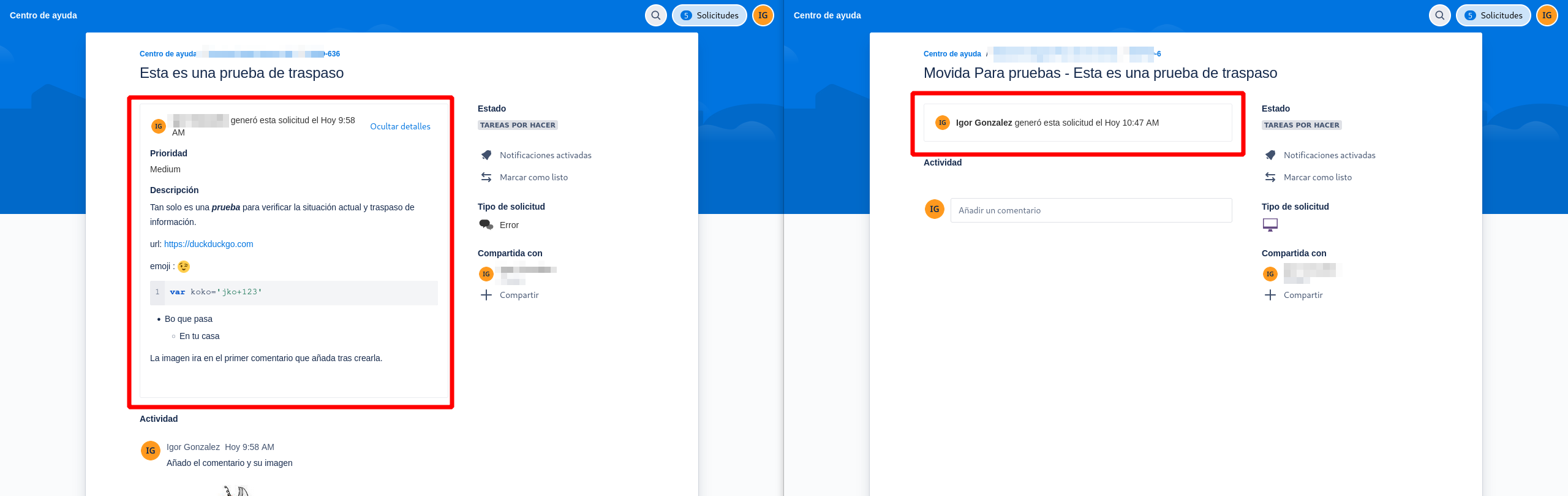Click the plus icon beside Compartir, right window

(1270, 295)
